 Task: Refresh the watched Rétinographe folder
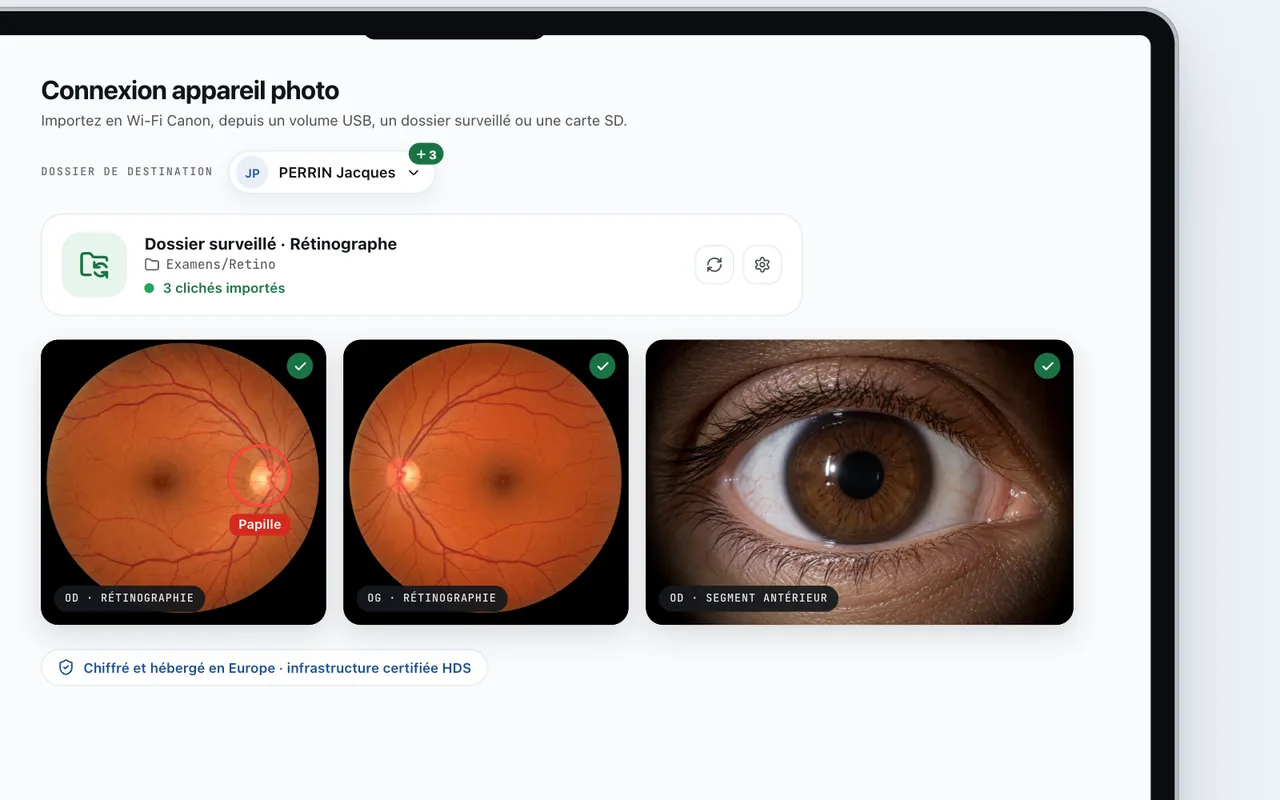coord(714,265)
